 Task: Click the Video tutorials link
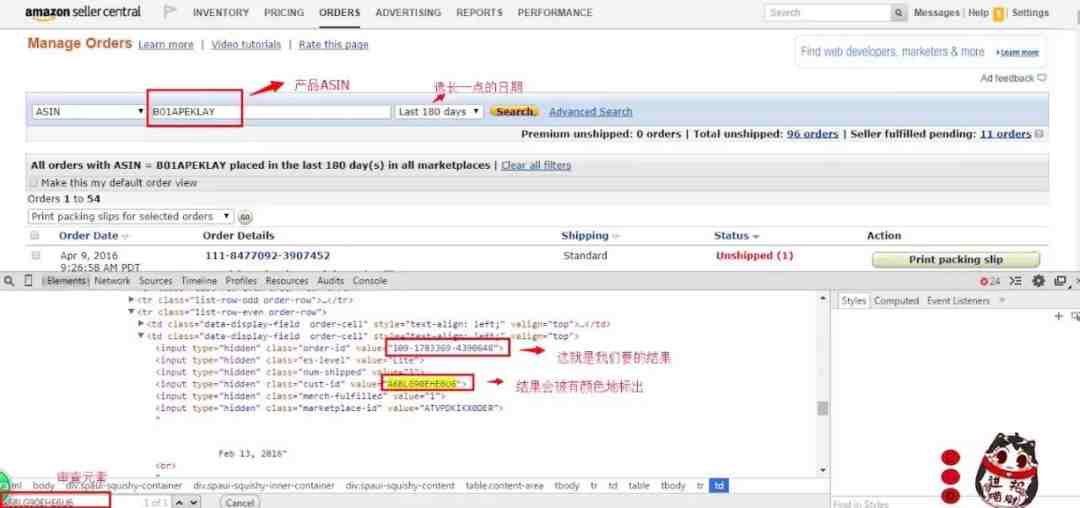pos(246,45)
